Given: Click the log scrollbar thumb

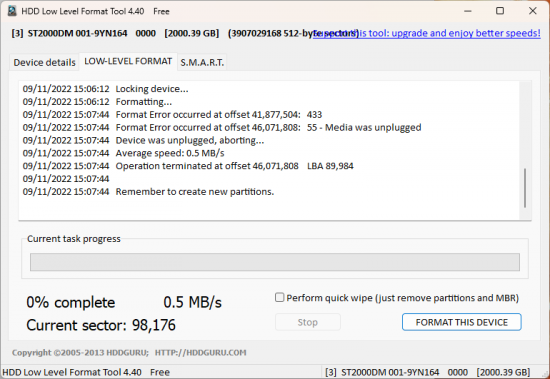Looking at the screenshot, I should coord(525,188).
